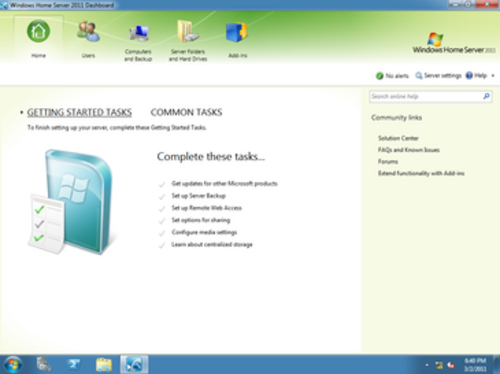
Task: Open Windows Start orb
Action: (x=13, y=364)
